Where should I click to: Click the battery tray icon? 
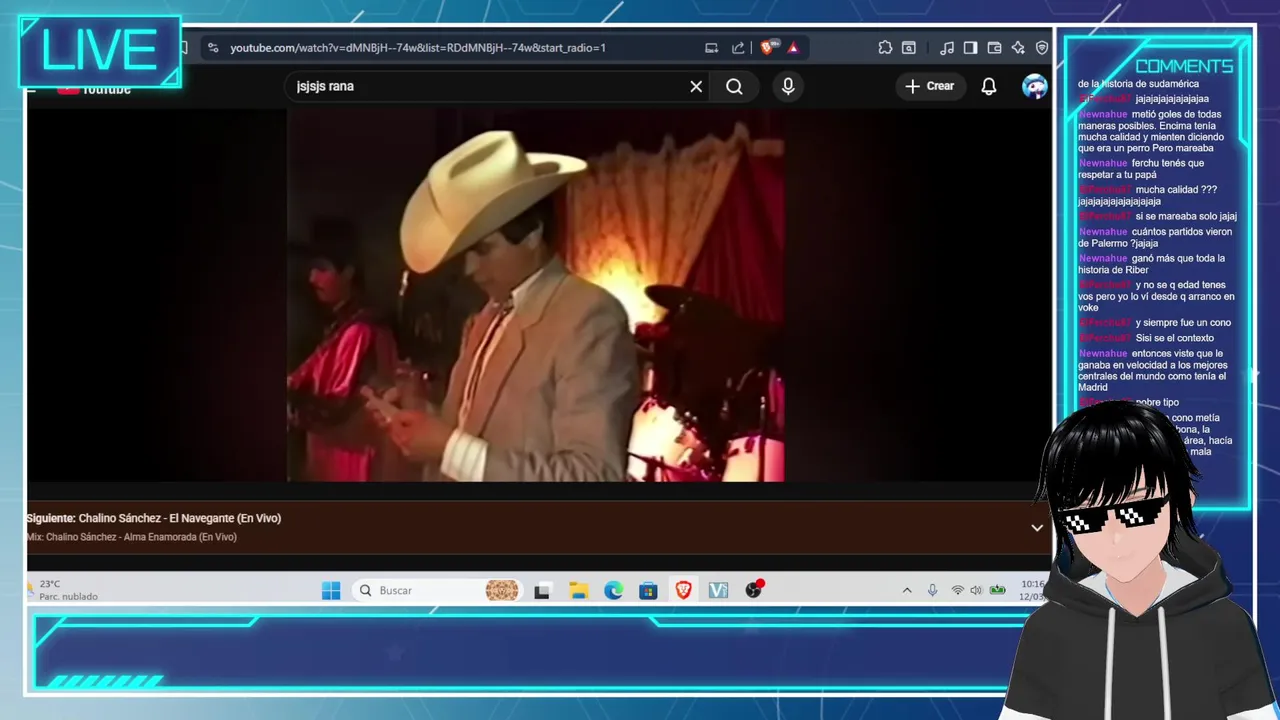coord(997,591)
